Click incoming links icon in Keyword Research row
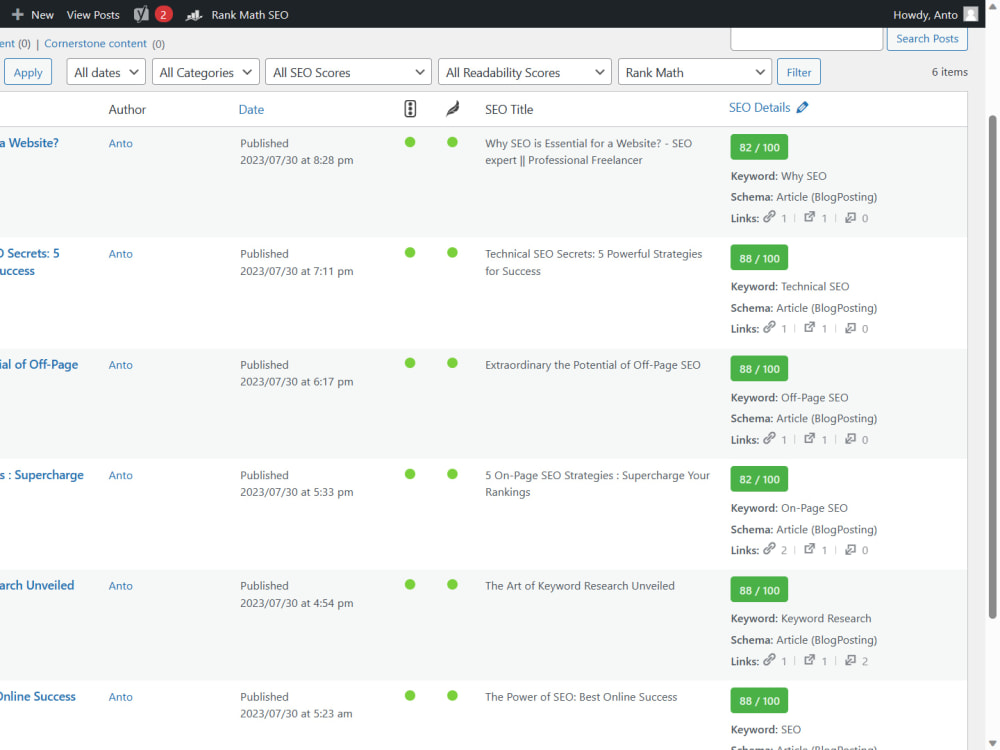 pos(850,660)
